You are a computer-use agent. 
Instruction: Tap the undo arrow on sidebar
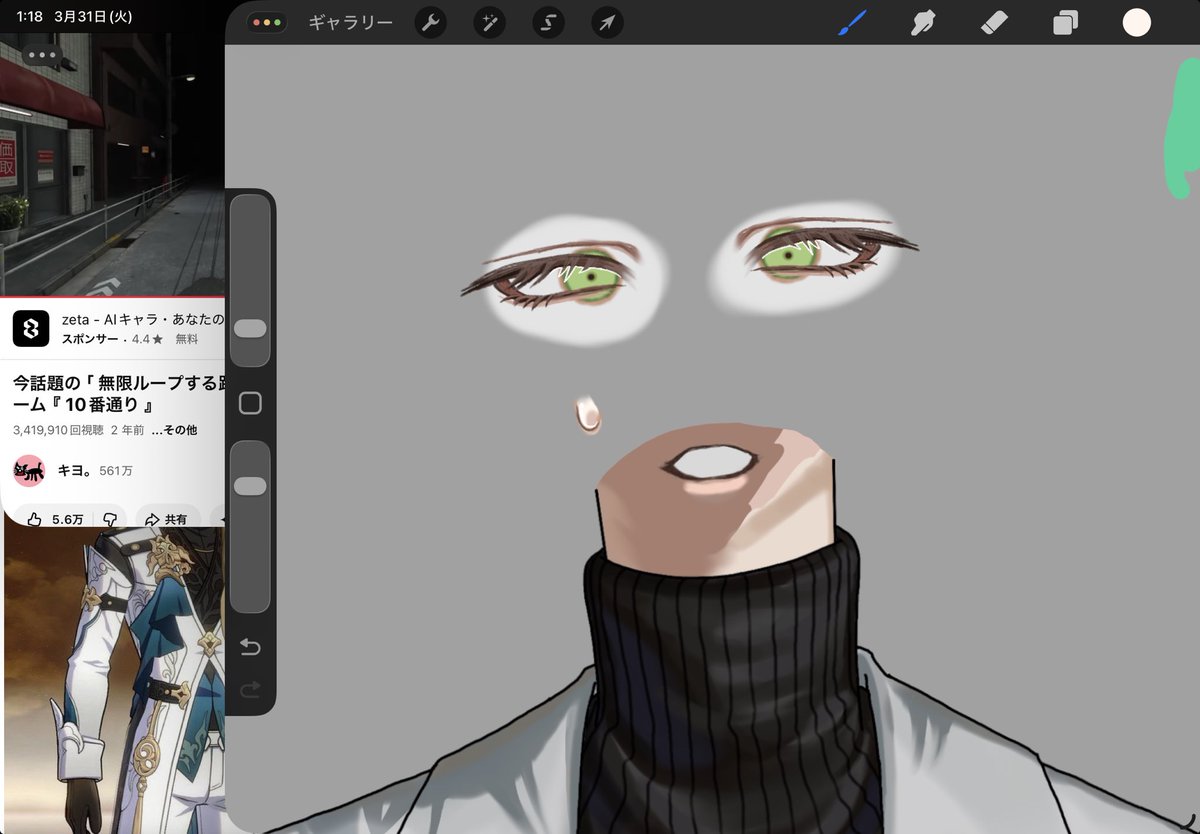tap(250, 648)
